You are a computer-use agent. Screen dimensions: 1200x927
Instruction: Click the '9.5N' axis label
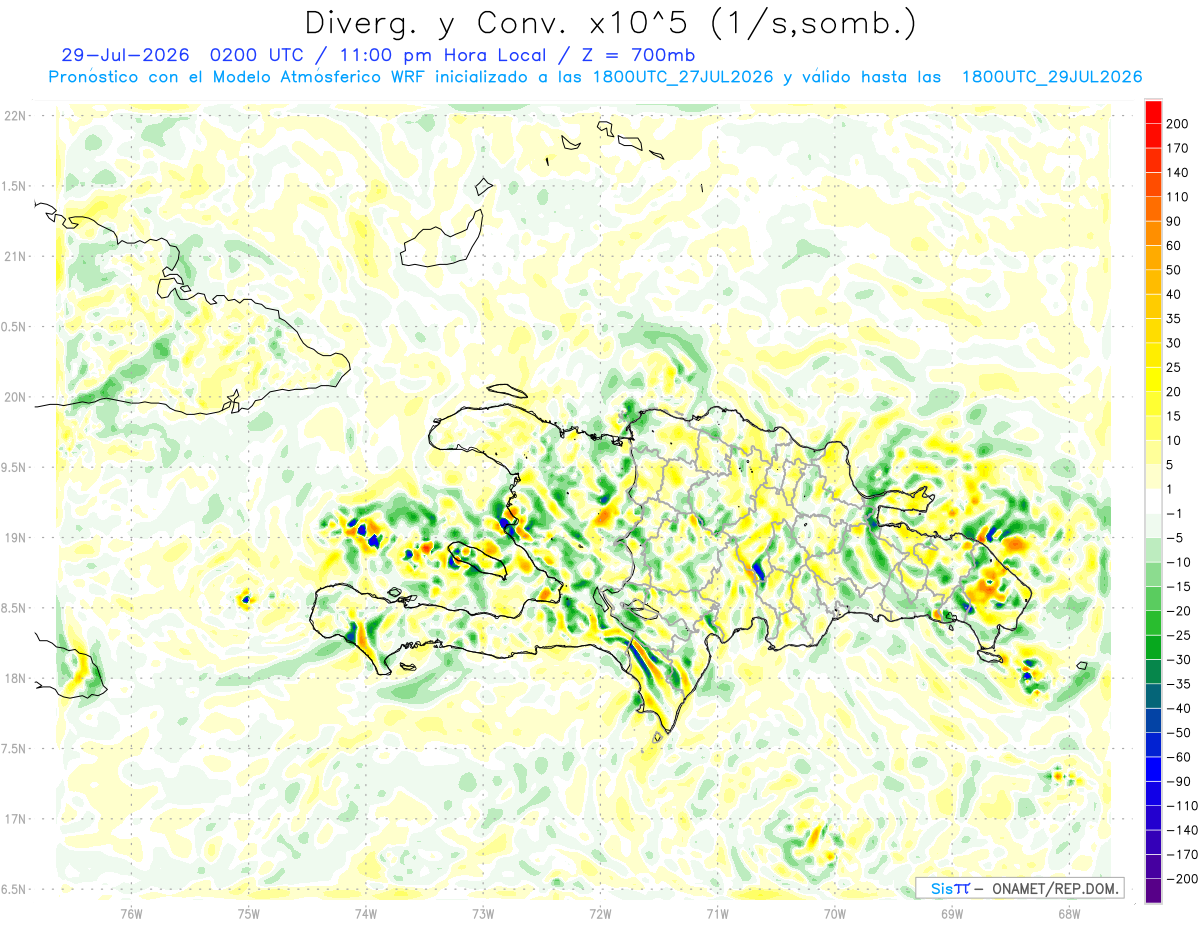(x=14, y=467)
